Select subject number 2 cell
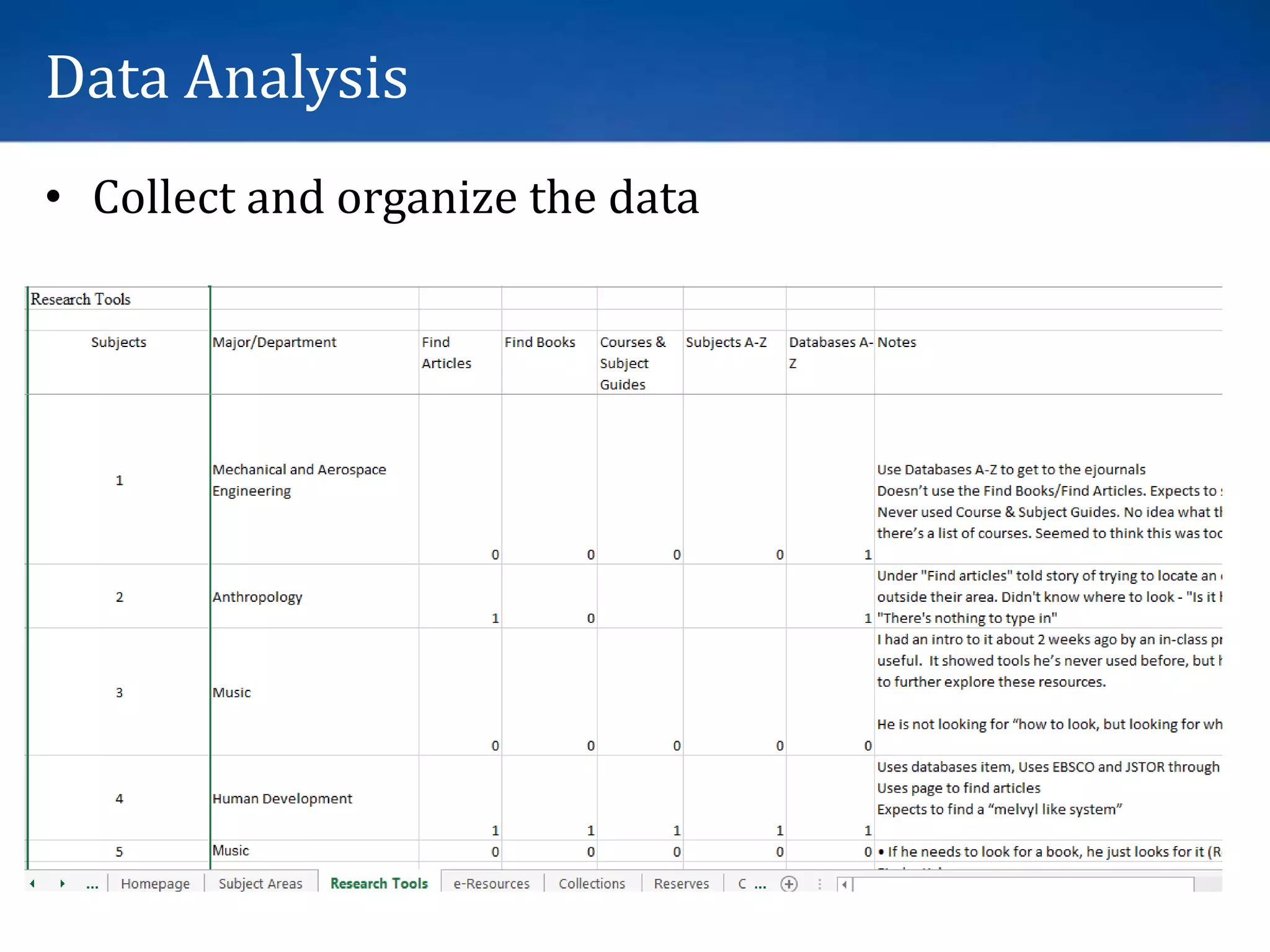The image size is (1270, 952). [x=118, y=596]
